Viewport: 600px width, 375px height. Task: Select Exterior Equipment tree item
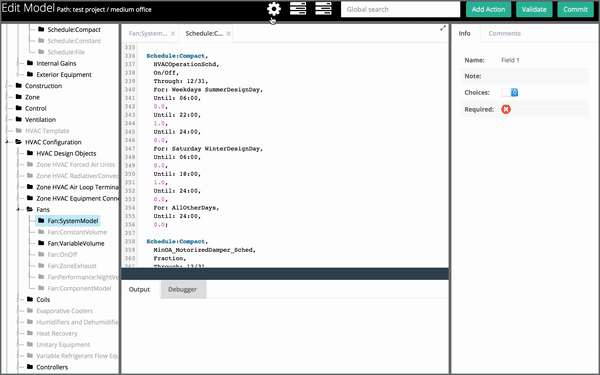(64, 75)
